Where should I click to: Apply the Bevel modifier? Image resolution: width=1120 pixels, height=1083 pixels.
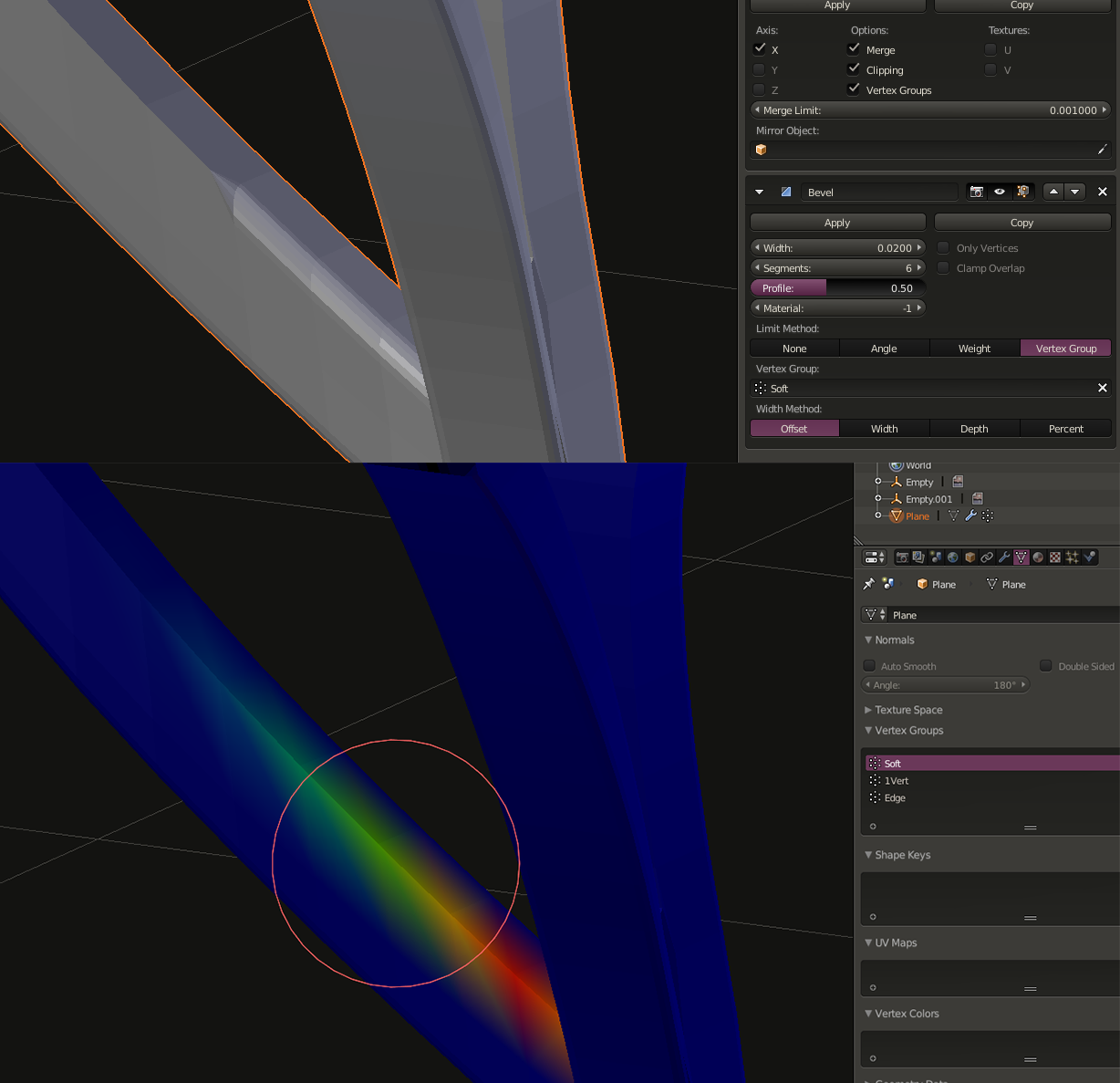click(x=837, y=223)
